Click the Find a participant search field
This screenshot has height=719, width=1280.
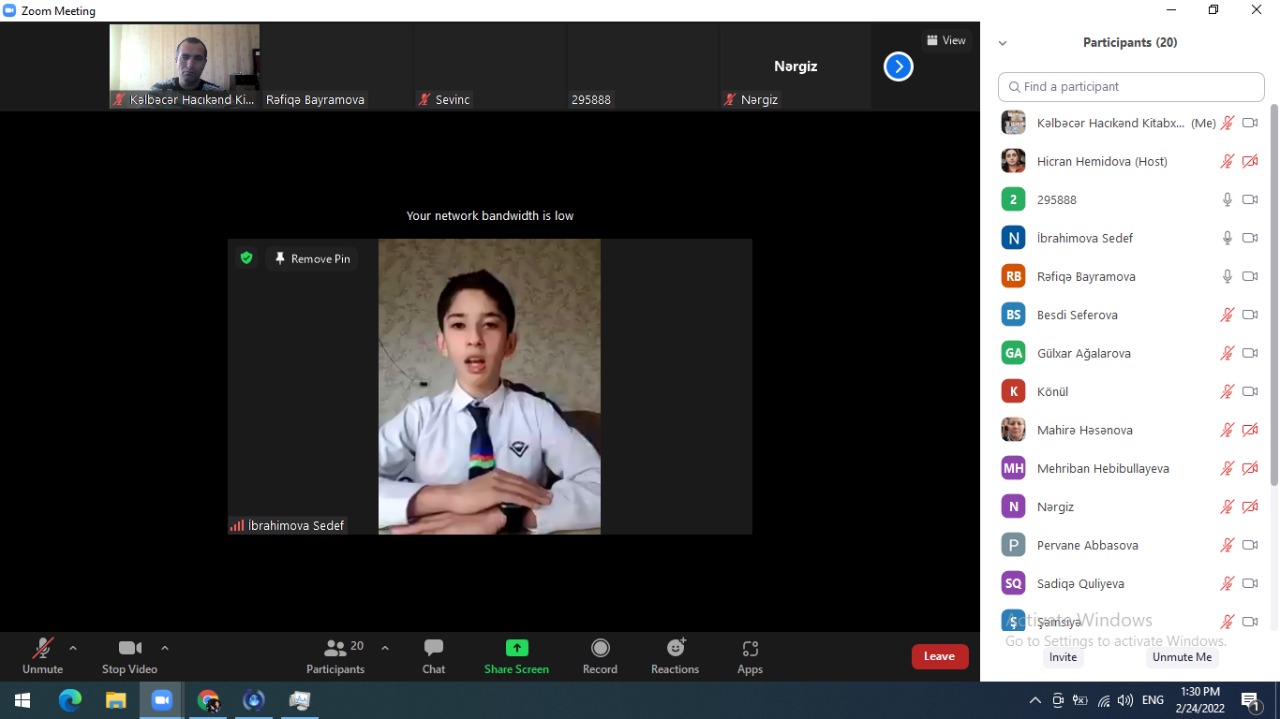click(x=1131, y=87)
